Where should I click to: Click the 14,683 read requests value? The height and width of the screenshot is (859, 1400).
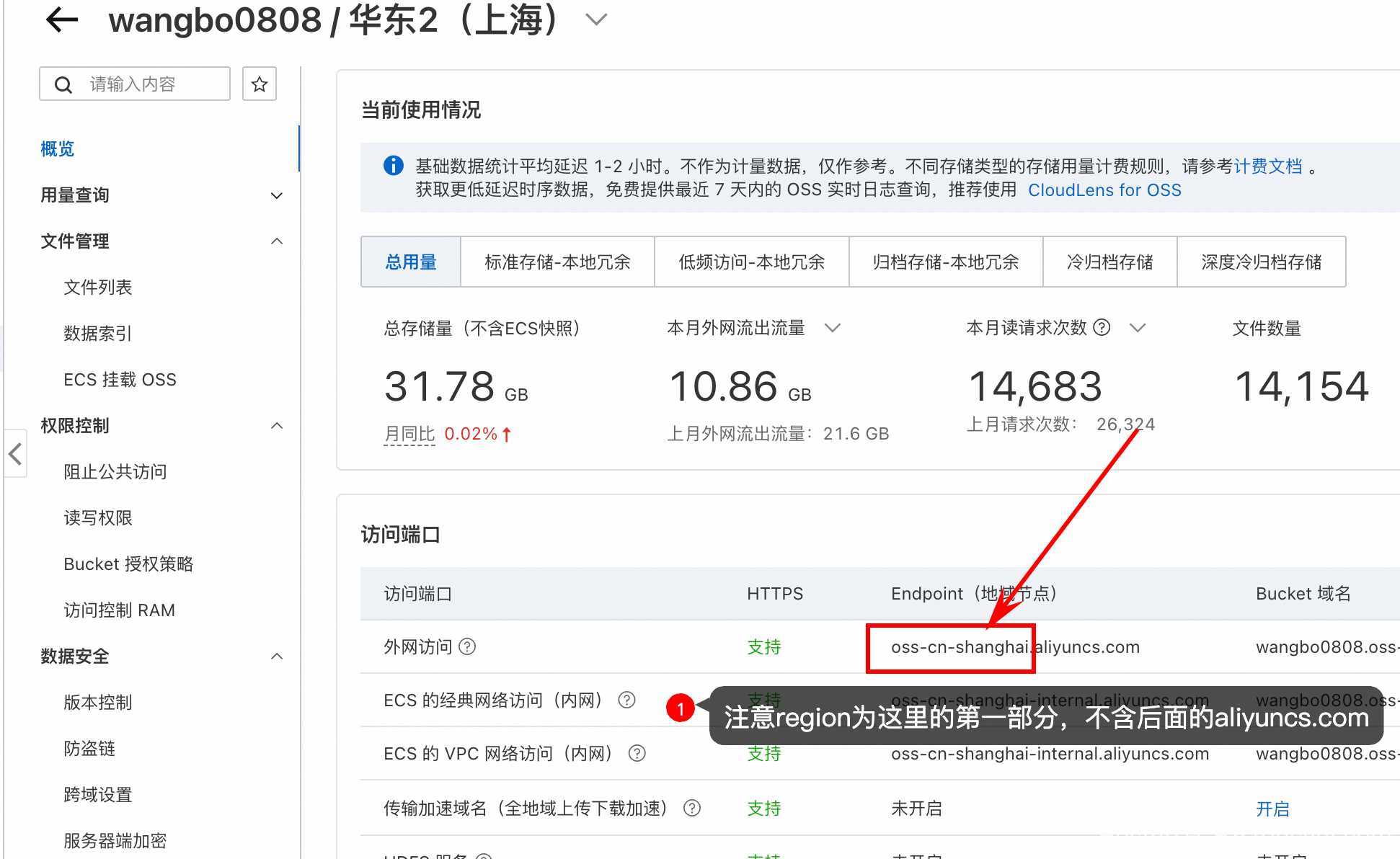(1035, 387)
